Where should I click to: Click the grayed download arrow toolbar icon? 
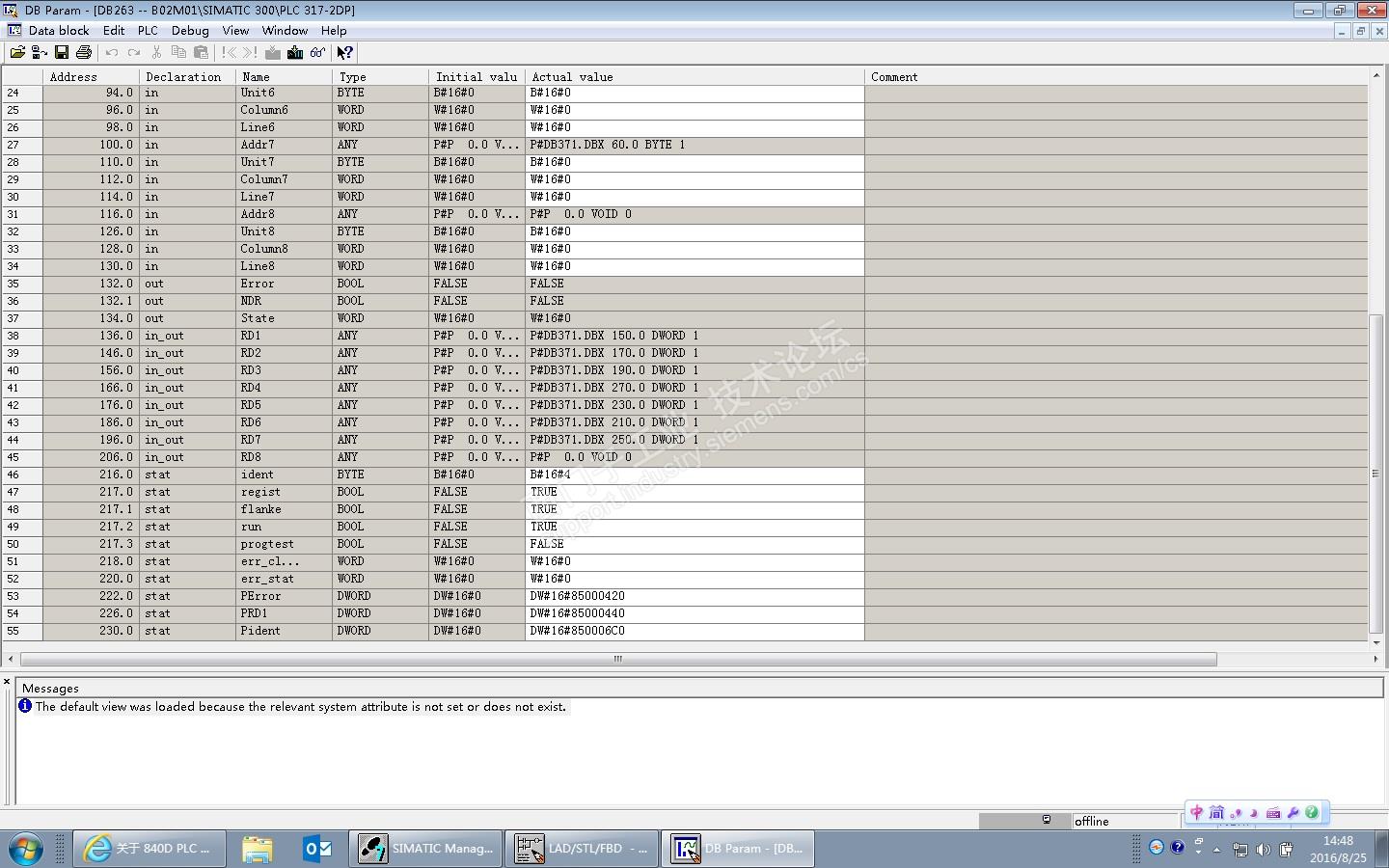click(x=273, y=52)
